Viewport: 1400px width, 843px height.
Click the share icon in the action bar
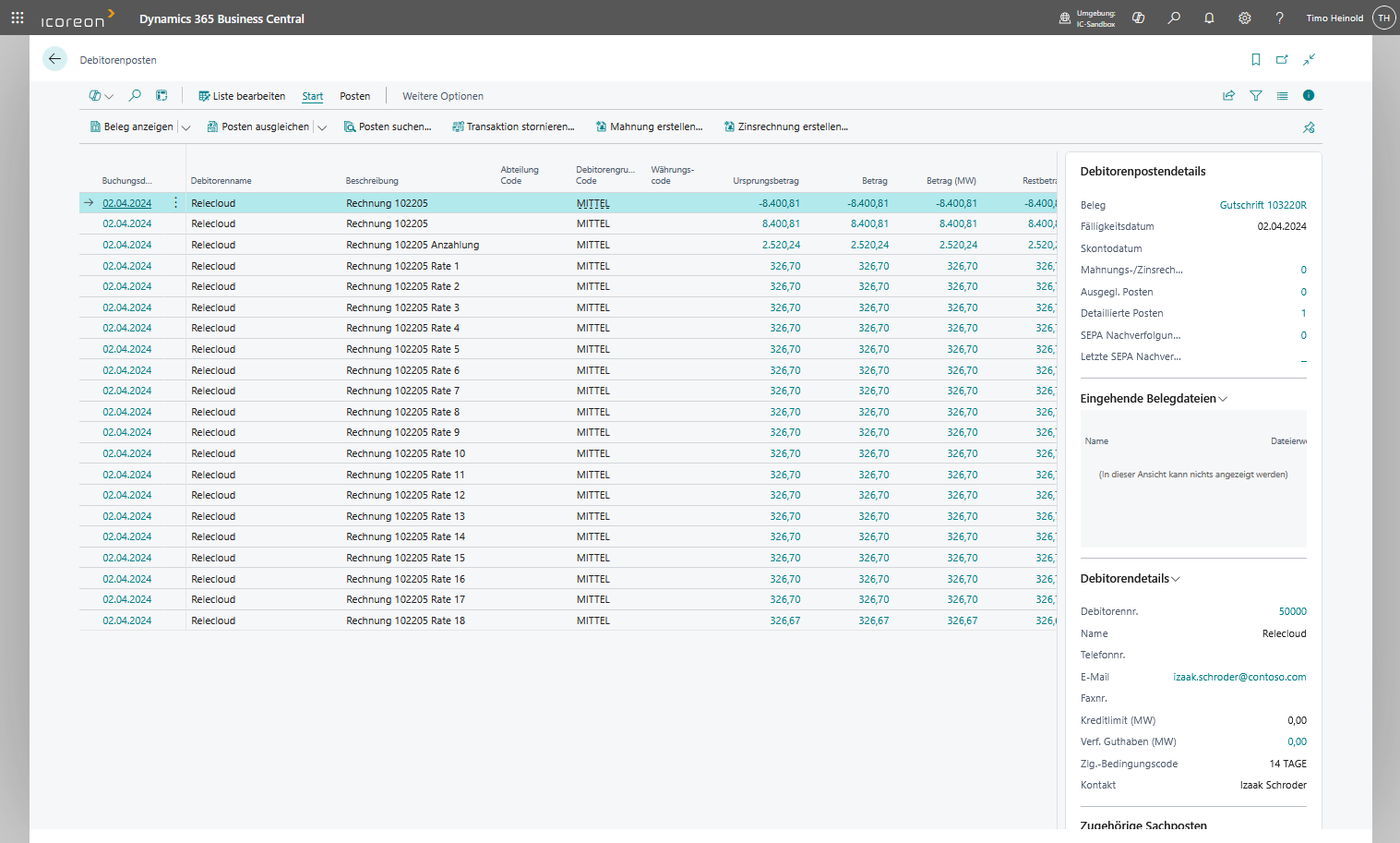[x=1228, y=96]
